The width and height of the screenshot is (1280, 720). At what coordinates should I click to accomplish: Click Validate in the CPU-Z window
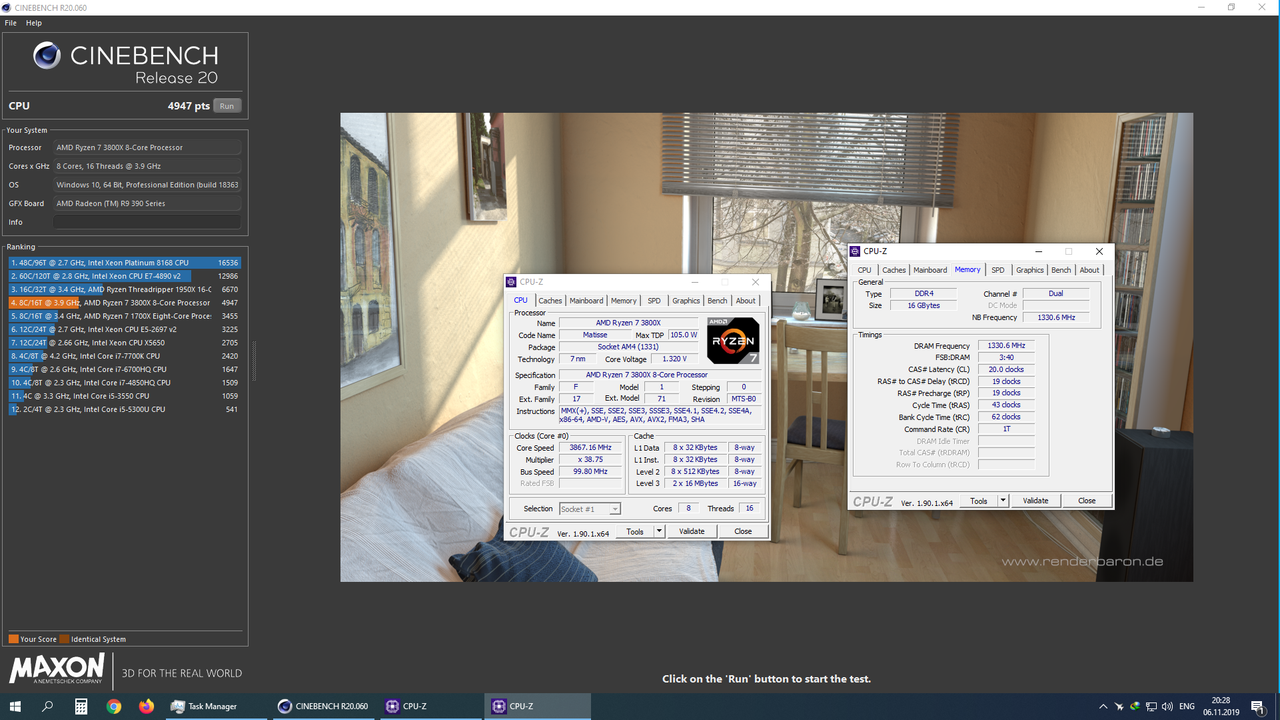click(x=692, y=531)
